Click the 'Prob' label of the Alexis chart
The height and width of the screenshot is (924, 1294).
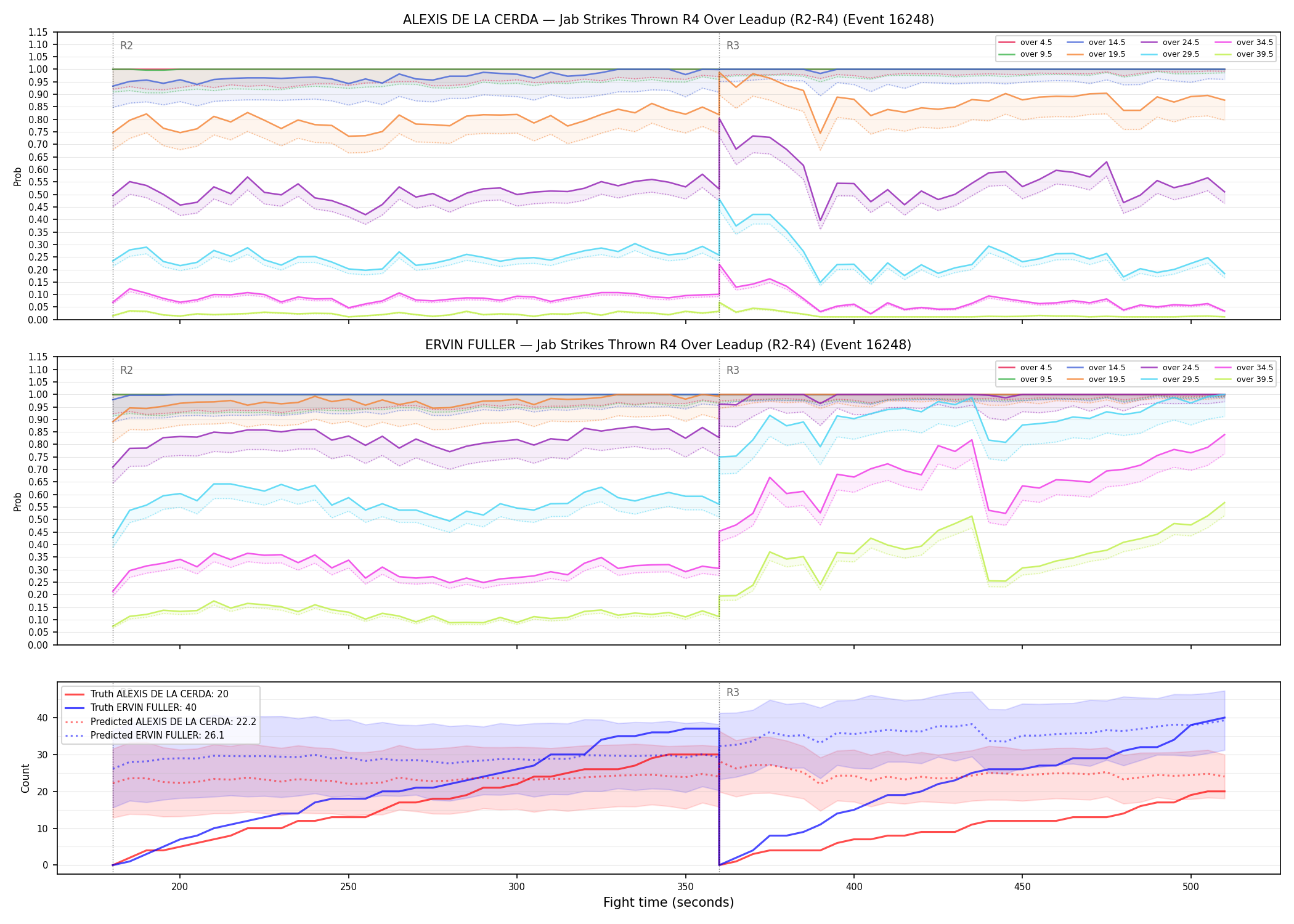[x=17, y=177]
